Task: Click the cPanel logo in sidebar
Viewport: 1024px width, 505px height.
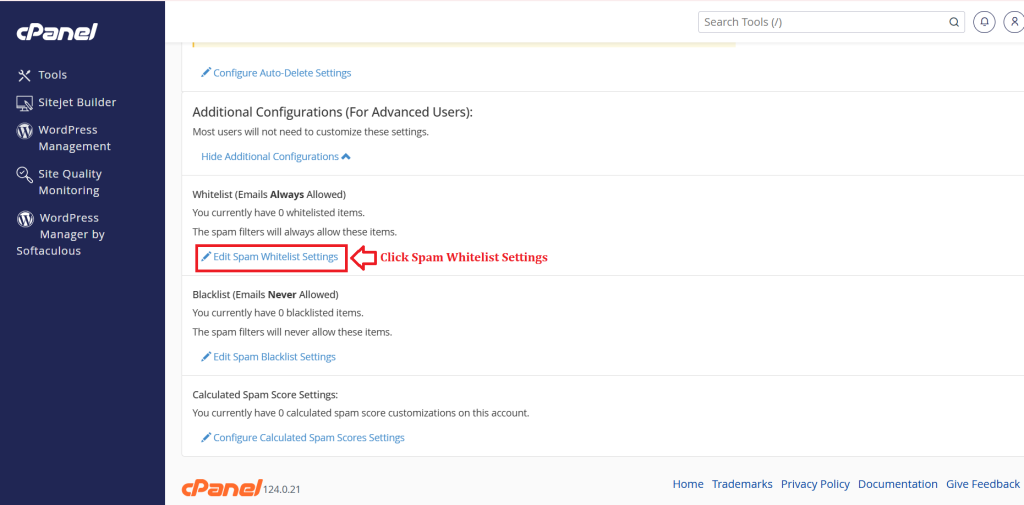Action: [57, 31]
